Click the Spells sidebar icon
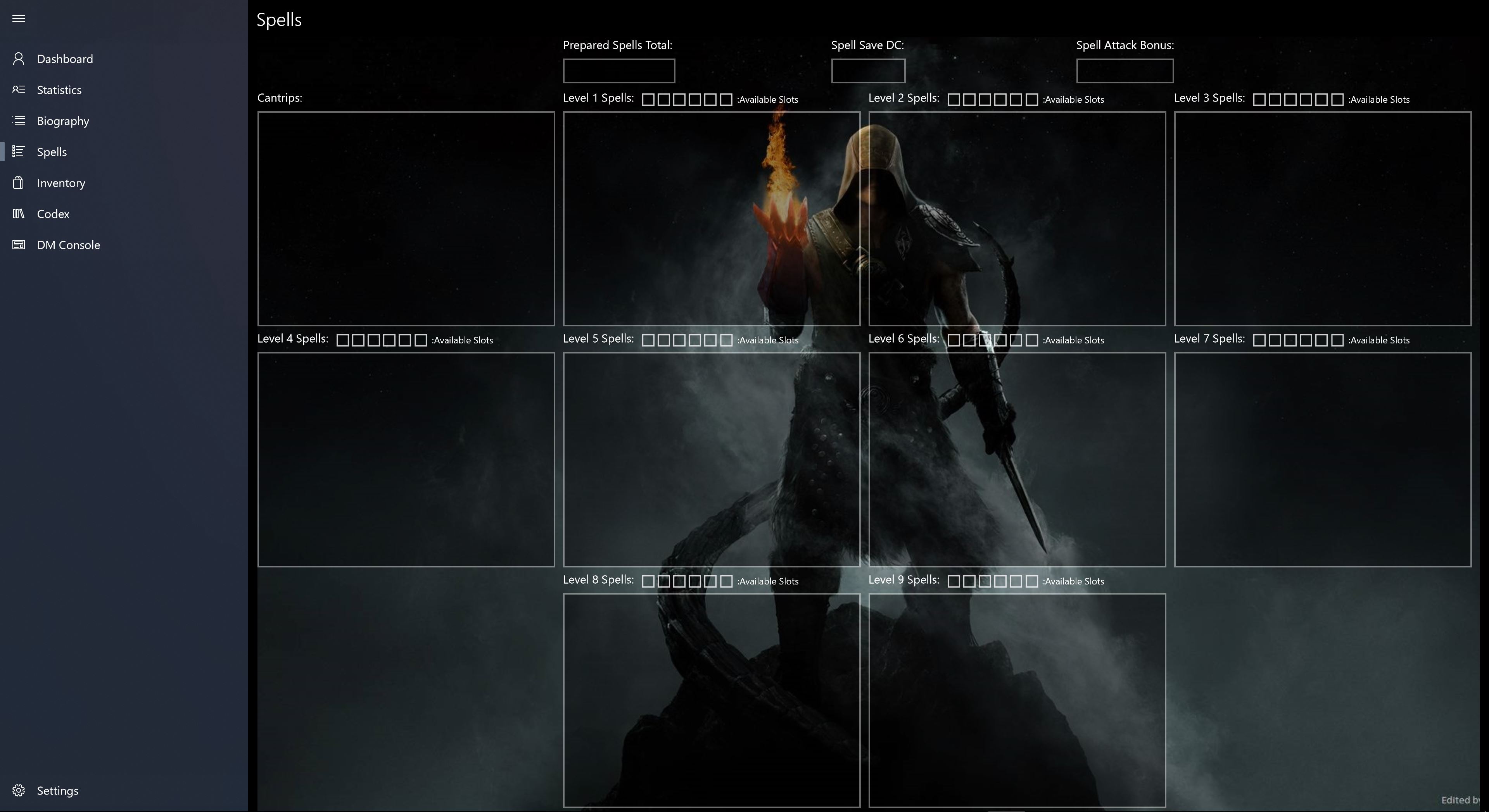 click(x=19, y=152)
